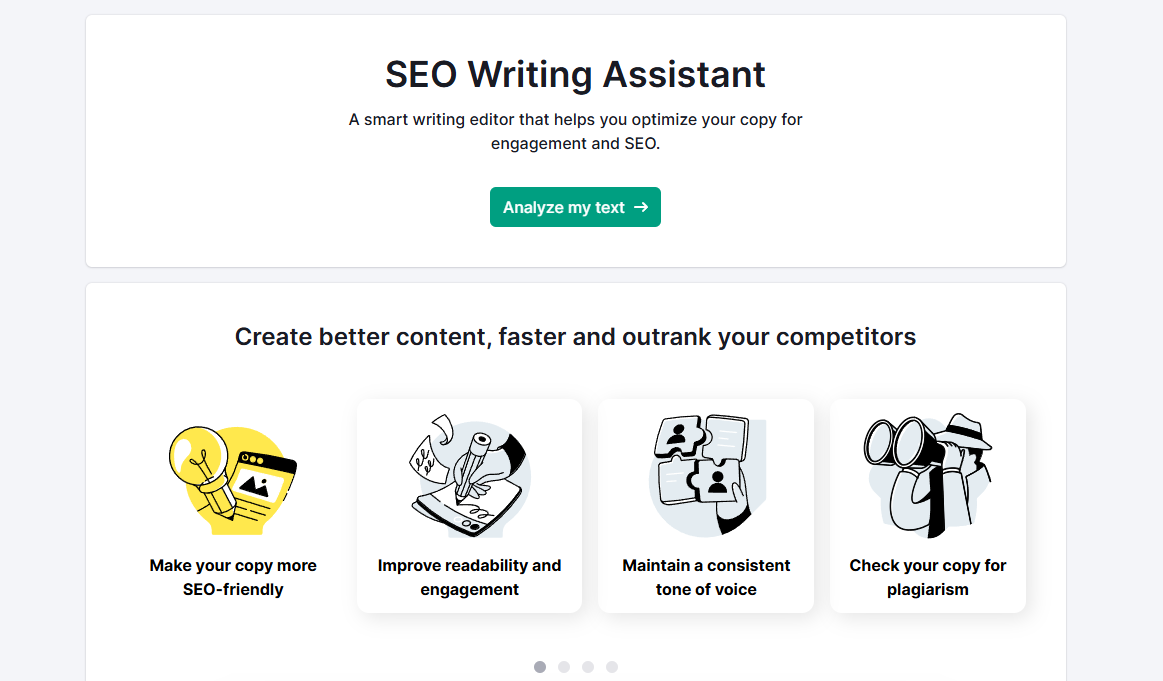This screenshot has width=1163, height=681.
Task: Click the SEO Writing Assistant heading
Action: pos(575,75)
